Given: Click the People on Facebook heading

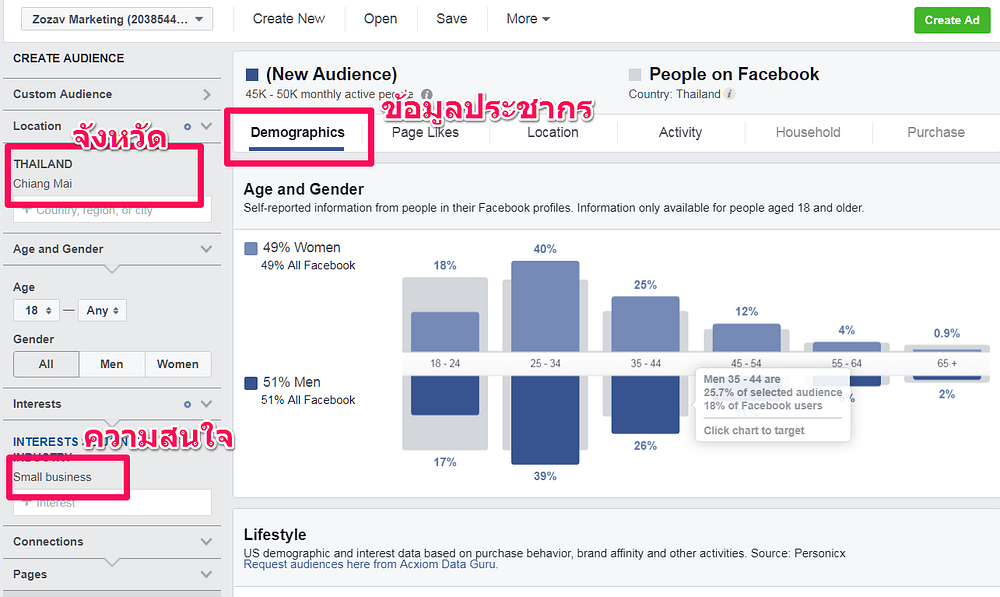Looking at the screenshot, I should pos(734,75).
